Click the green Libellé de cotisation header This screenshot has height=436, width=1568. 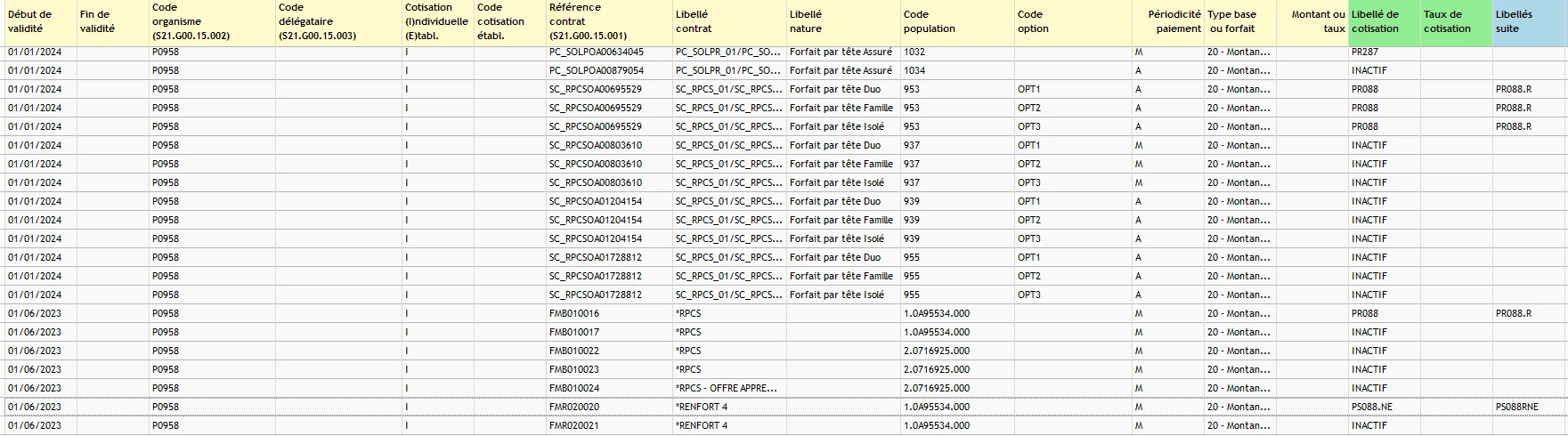[x=1384, y=22]
